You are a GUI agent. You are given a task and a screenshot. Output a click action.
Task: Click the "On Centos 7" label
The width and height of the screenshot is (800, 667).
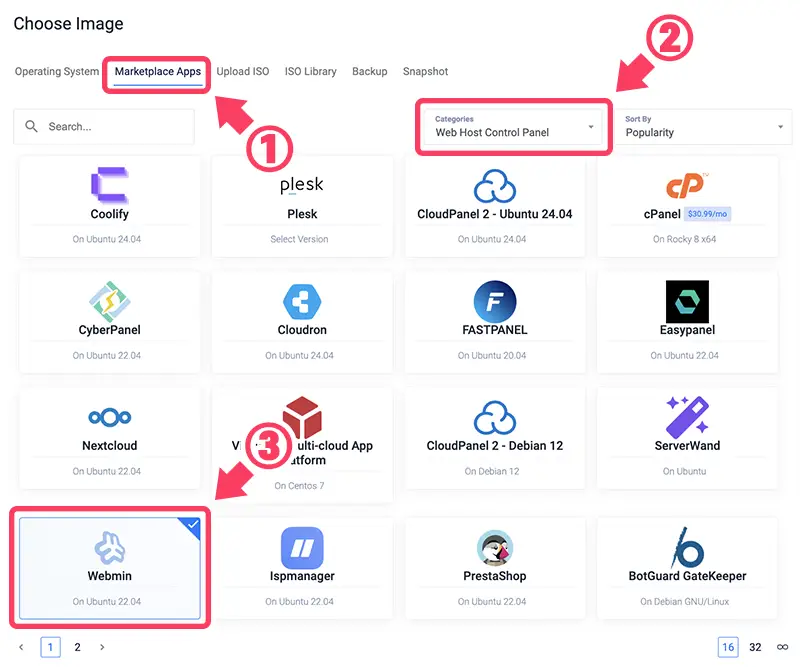[x=299, y=486]
